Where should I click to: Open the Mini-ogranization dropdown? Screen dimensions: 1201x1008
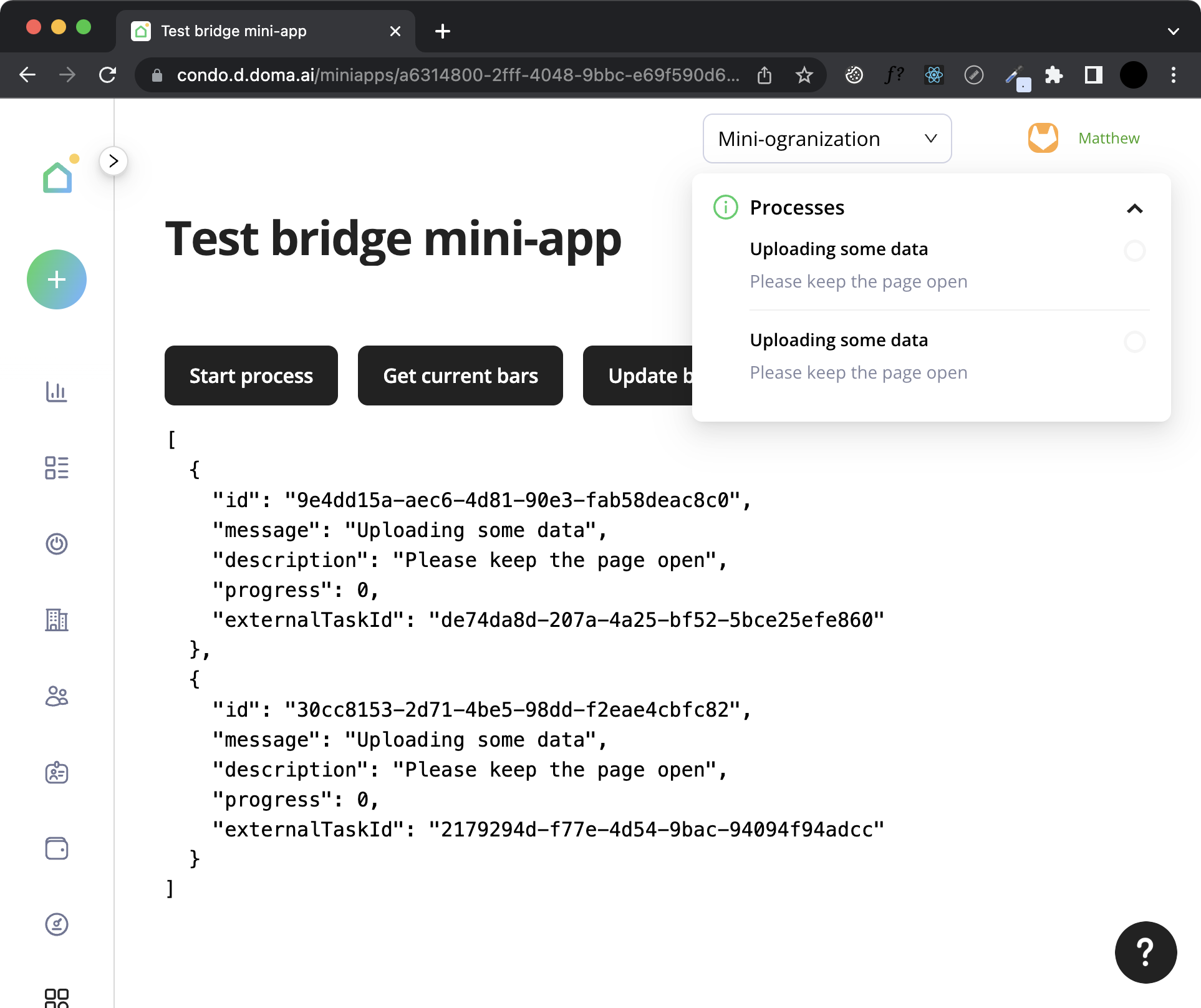tap(827, 138)
